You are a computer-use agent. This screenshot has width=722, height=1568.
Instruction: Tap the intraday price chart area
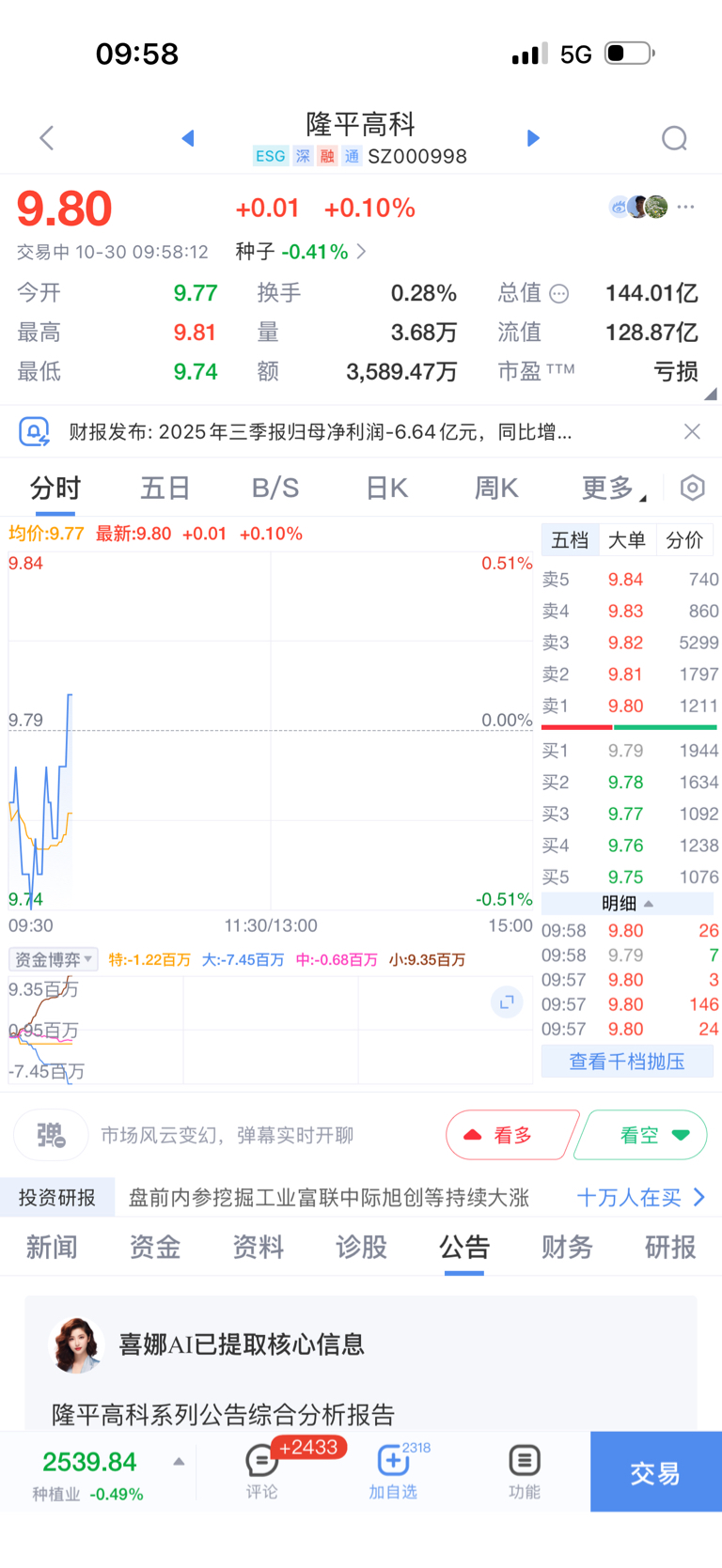click(x=271, y=731)
